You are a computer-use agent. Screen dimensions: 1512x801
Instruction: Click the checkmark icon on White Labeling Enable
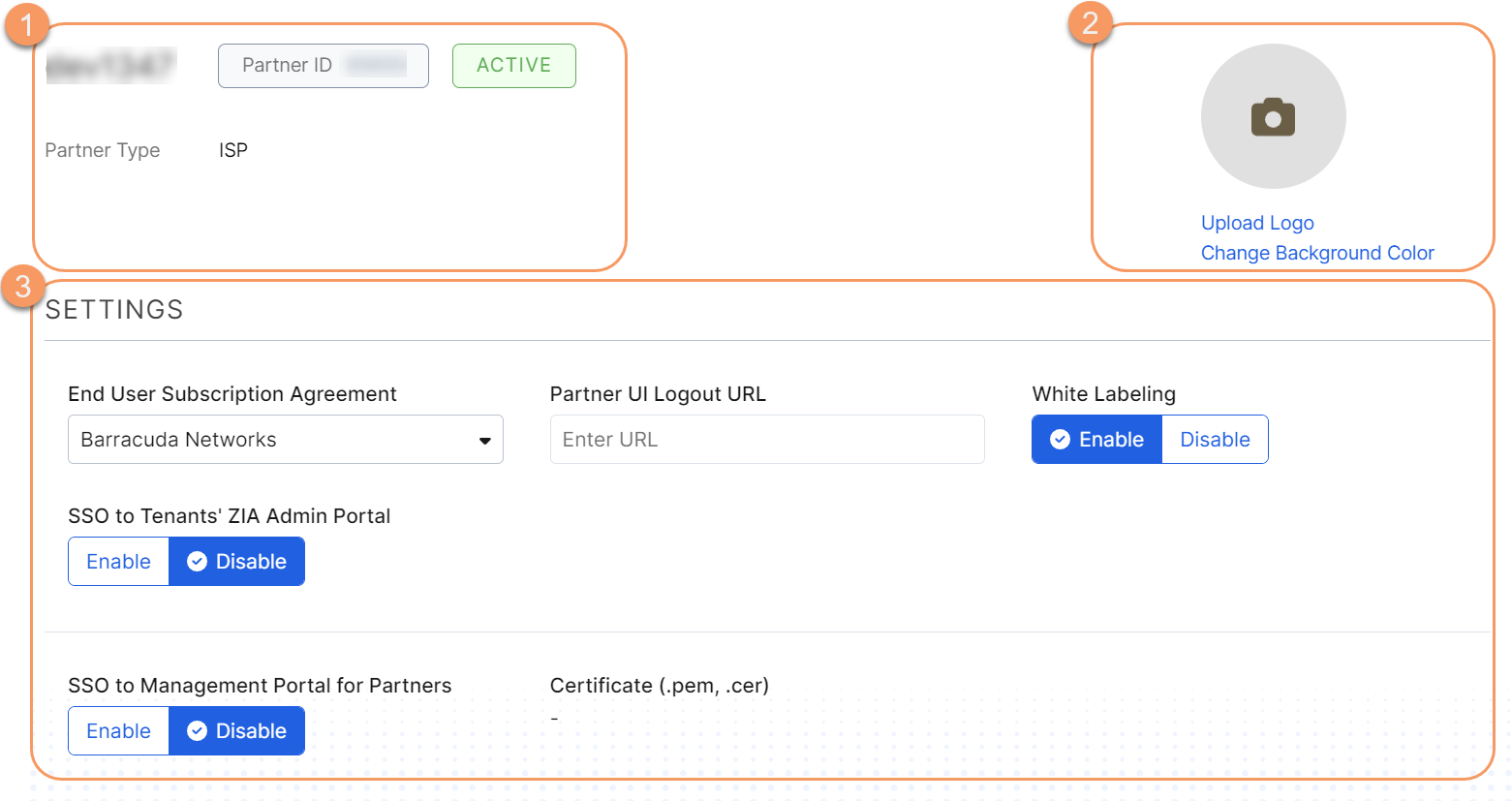point(1061,440)
